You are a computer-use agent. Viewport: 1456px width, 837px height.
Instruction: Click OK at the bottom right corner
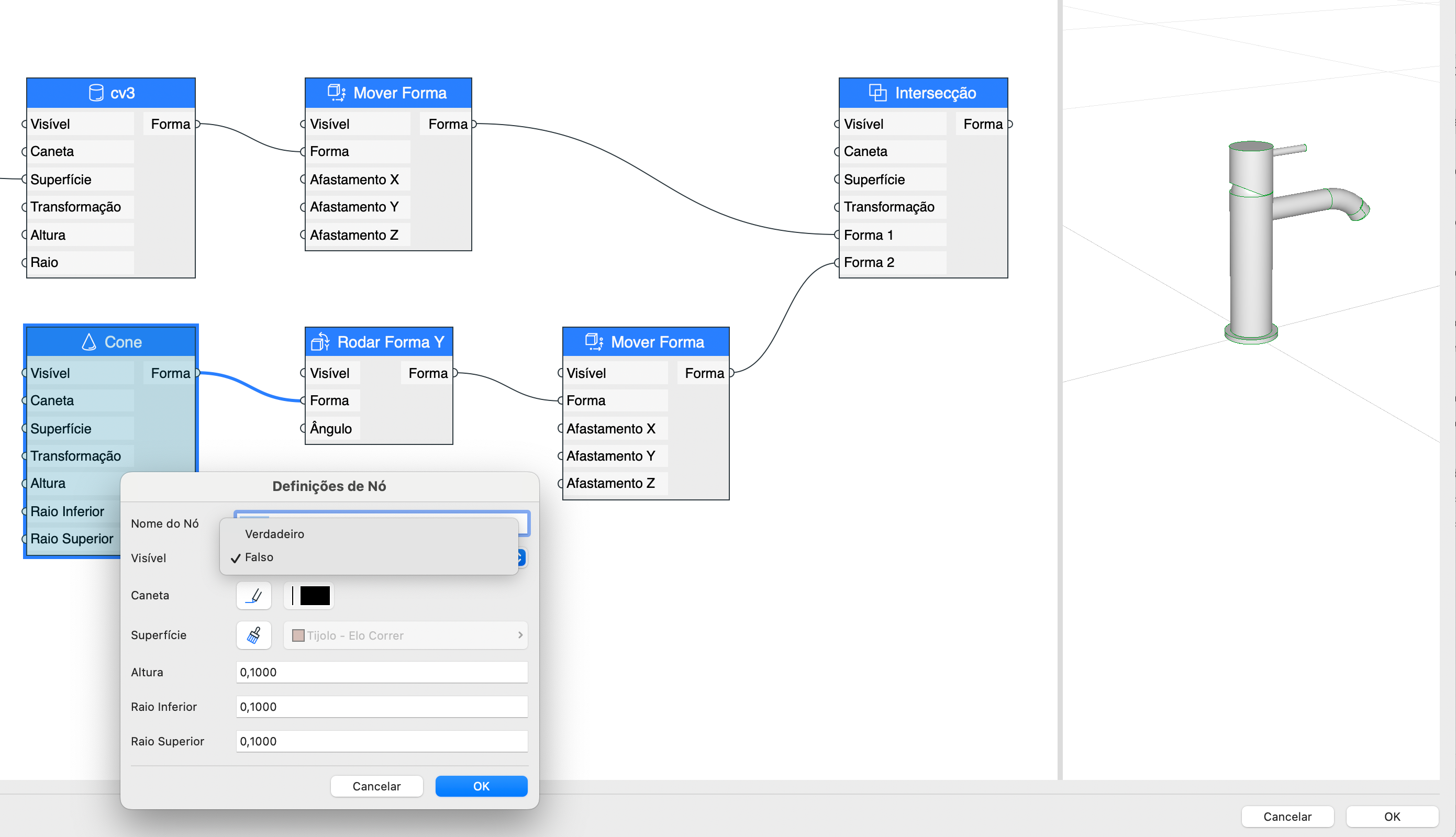(x=1392, y=816)
